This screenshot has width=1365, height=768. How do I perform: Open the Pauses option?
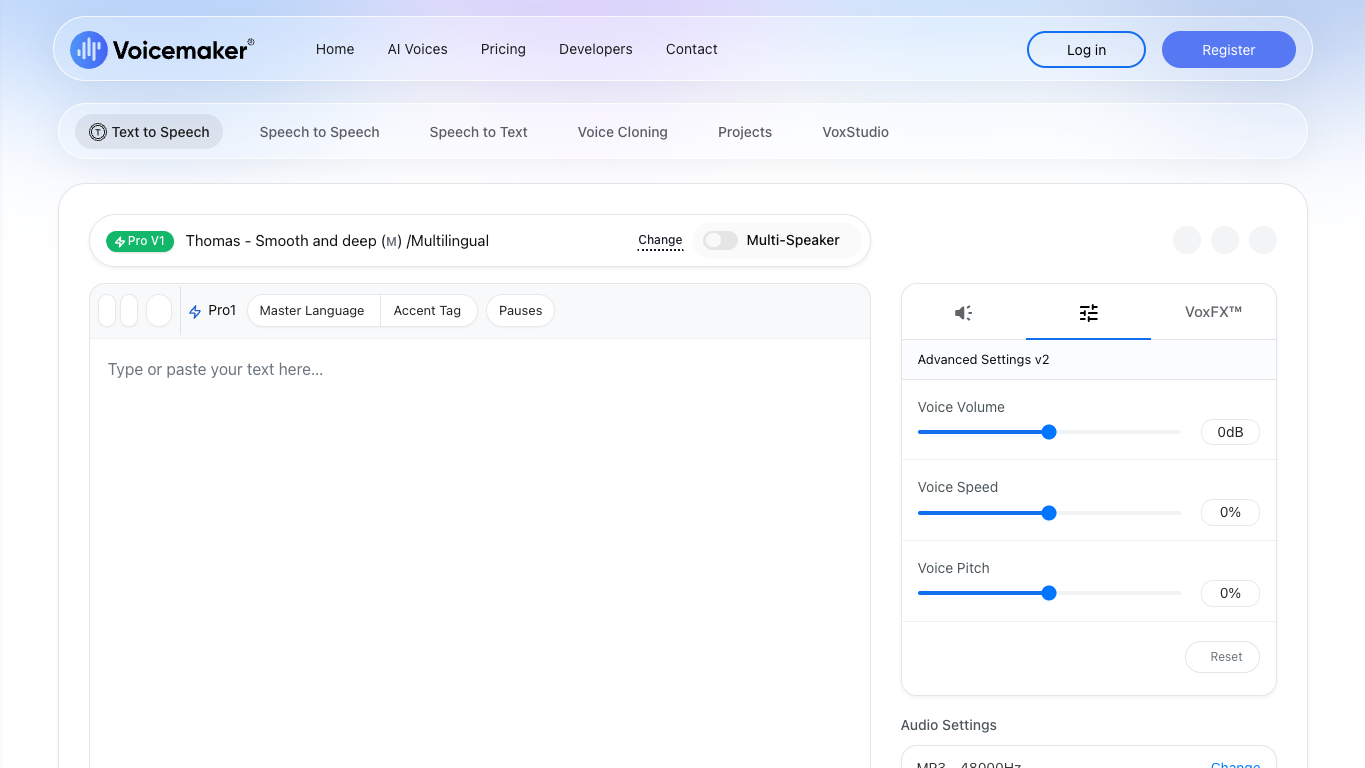(x=520, y=311)
